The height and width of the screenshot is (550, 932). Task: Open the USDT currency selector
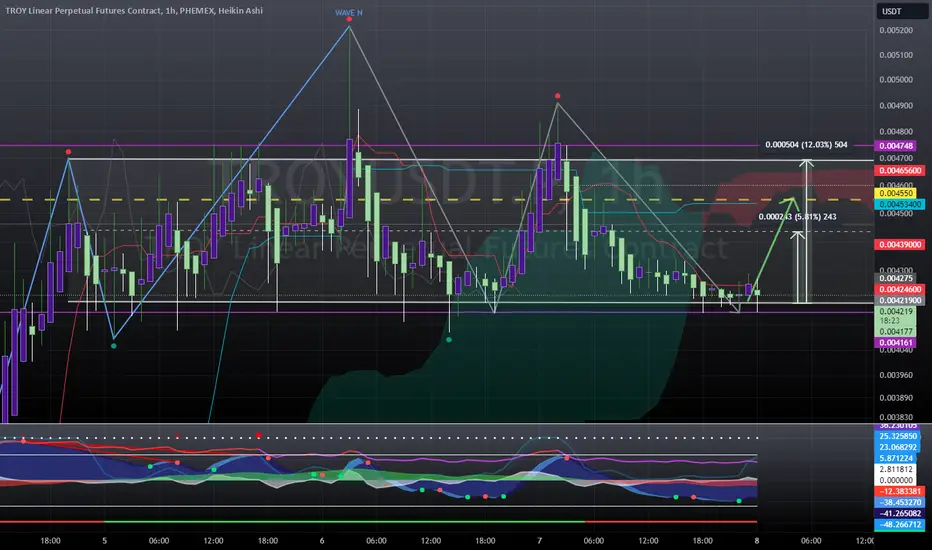coord(900,11)
